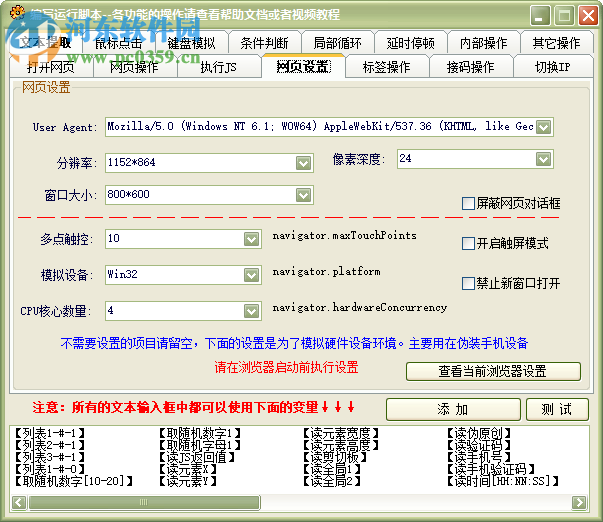Viewport: 603px width, 522px height.
Task: Expand the 分辨率 dropdown showing 1152*864
Action: click(303, 163)
